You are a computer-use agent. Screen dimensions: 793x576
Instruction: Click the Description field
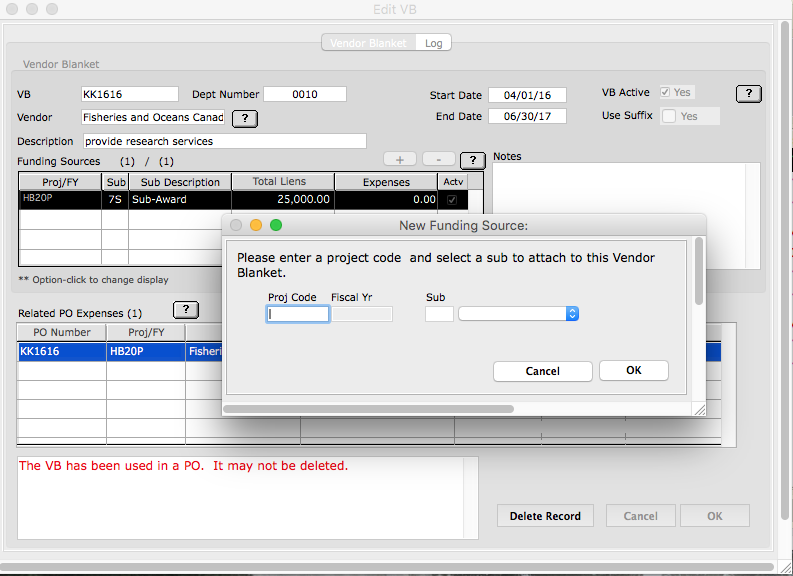pos(225,141)
